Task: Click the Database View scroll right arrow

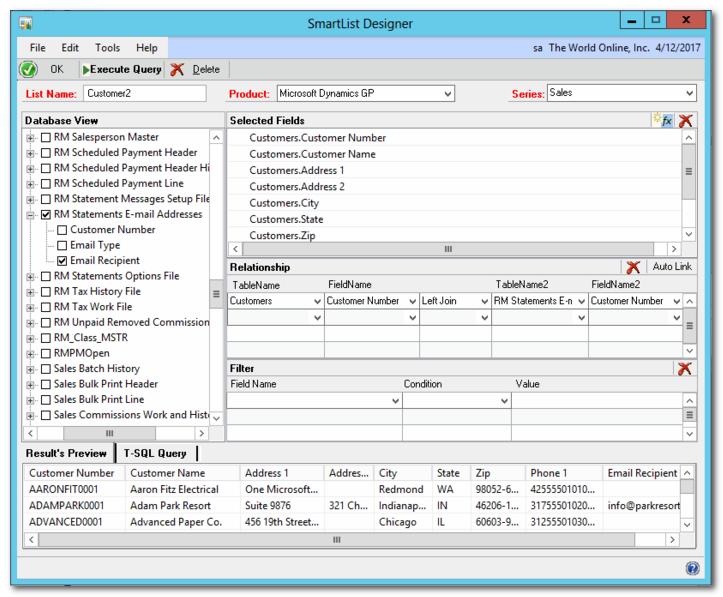Action: coord(201,433)
